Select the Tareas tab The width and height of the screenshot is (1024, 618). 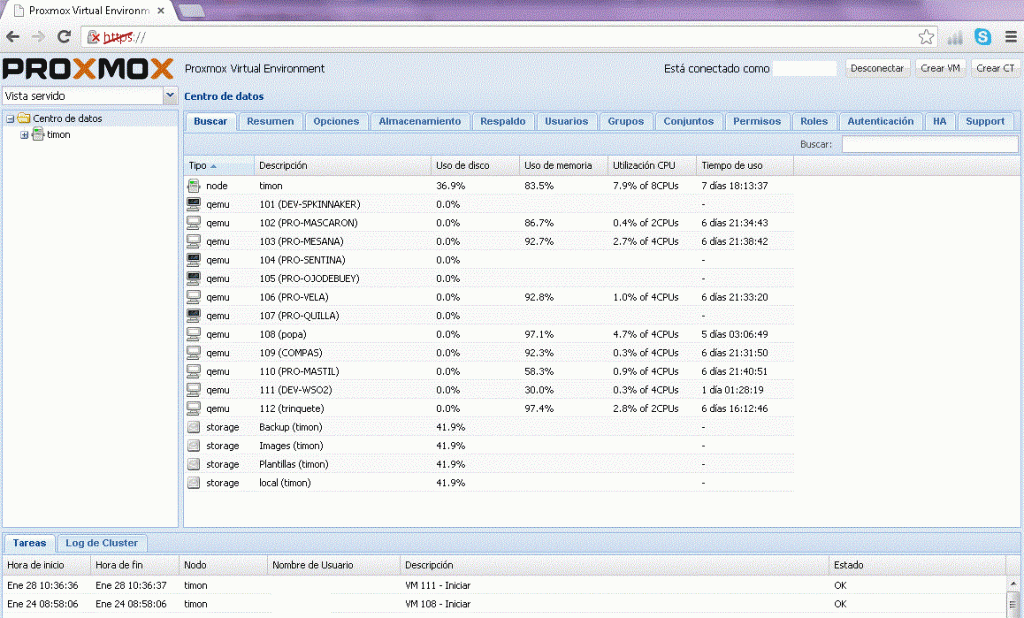click(29, 543)
